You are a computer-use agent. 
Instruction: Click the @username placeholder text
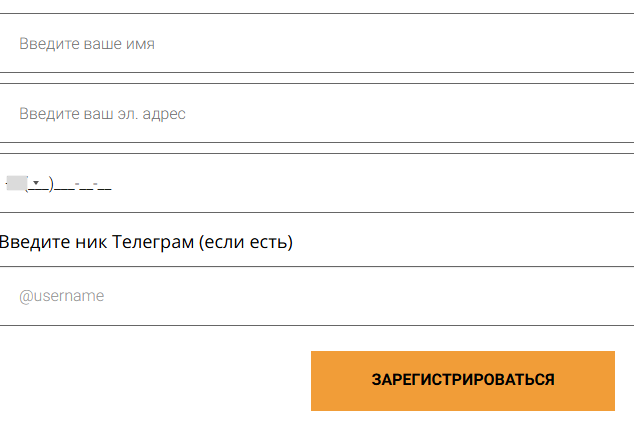tap(62, 296)
